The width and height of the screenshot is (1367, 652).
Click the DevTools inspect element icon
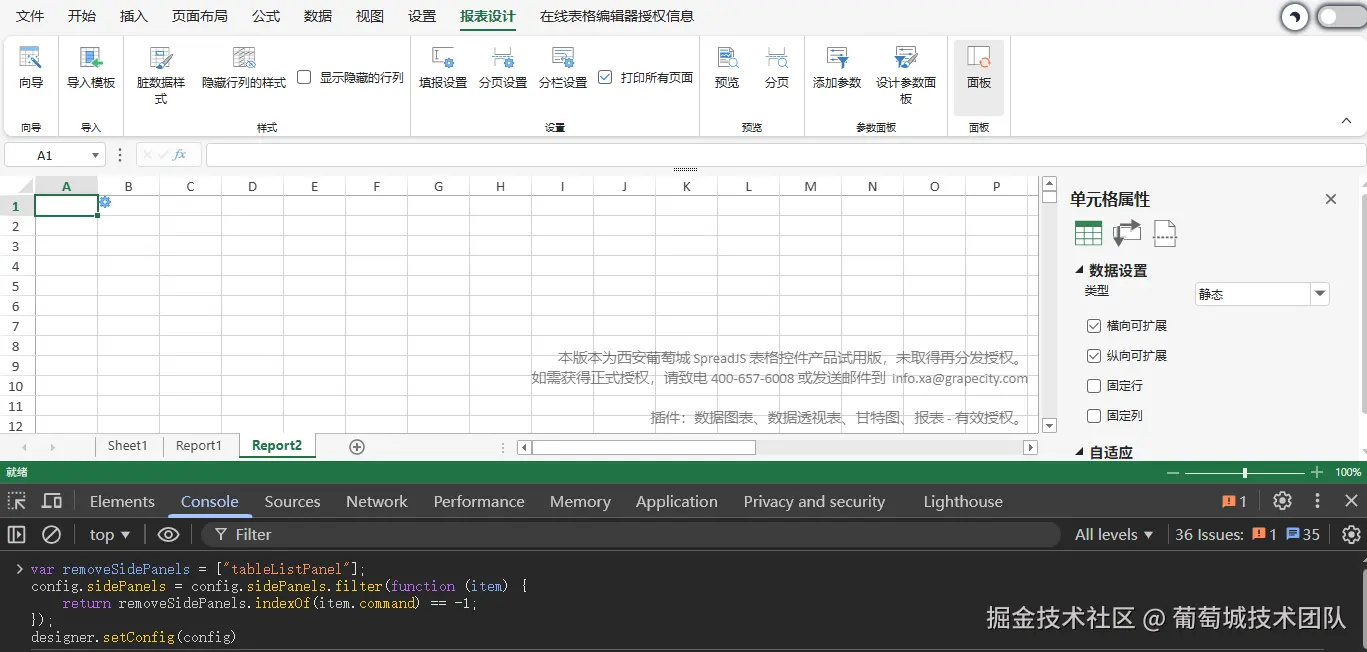17,501
